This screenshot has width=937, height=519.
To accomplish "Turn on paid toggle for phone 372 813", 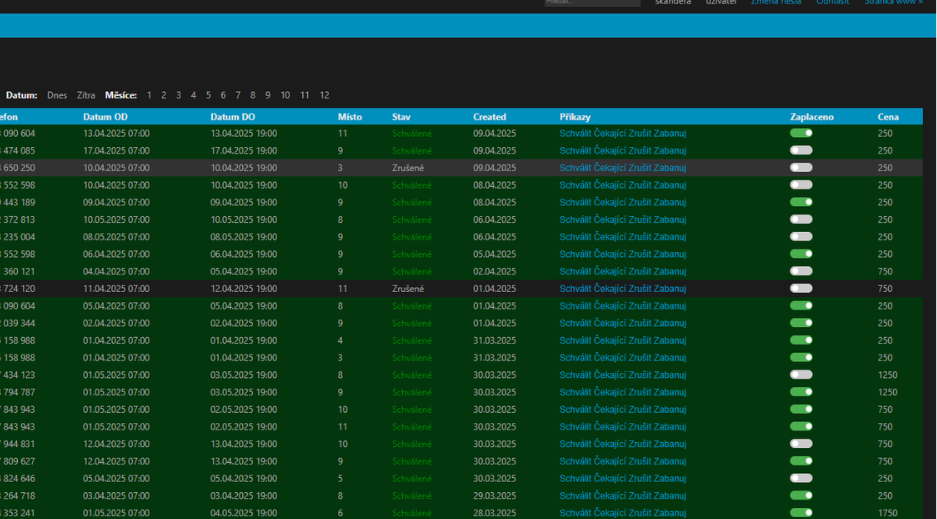I will click(801, 220).
